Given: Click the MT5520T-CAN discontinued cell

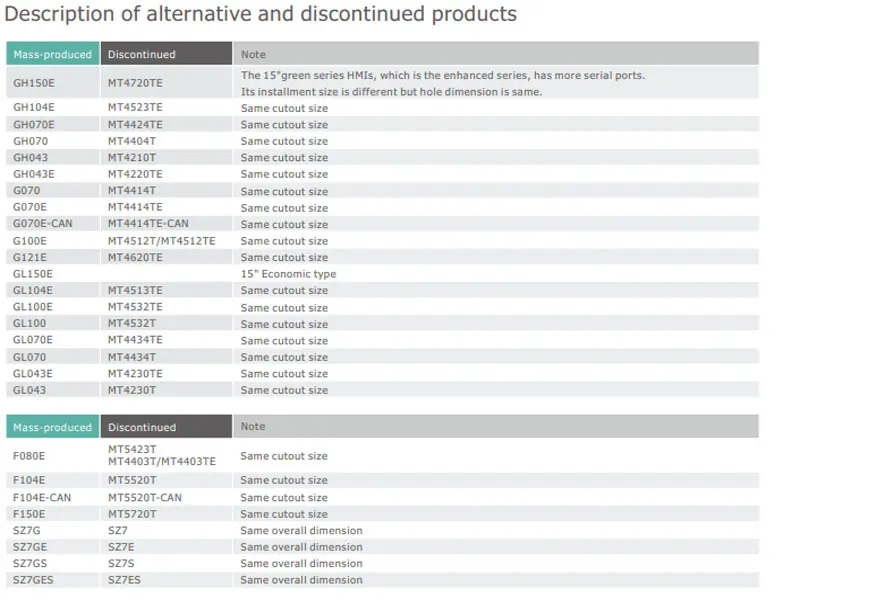Looking at the screenshot, I should [x=145, y=497].
